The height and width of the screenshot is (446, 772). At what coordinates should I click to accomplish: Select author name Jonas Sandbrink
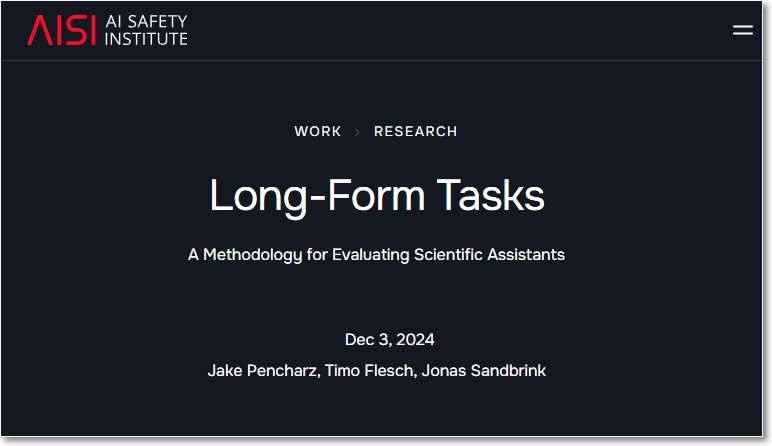(483, 371)
